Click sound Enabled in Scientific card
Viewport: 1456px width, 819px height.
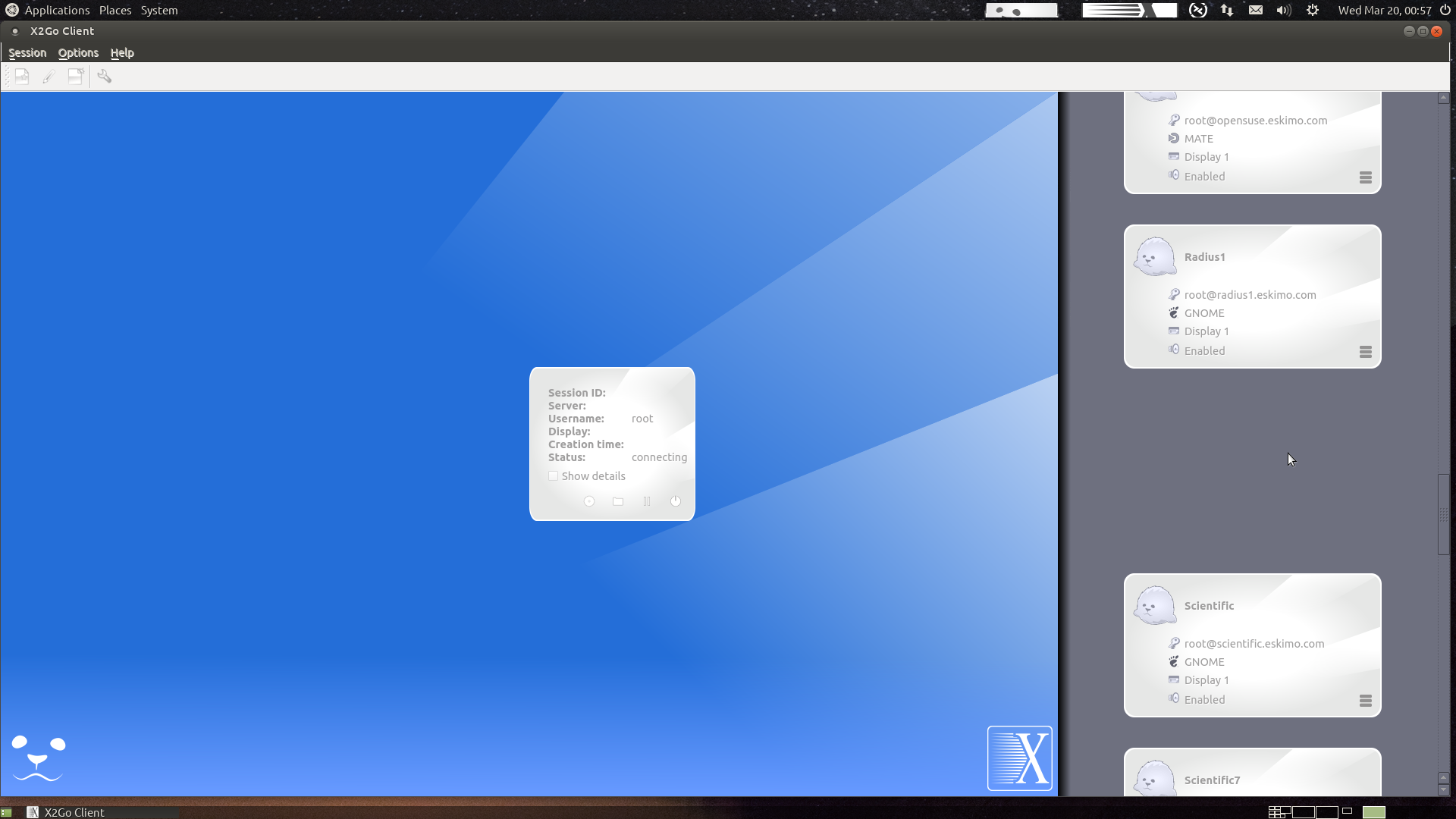pyautogui.click(x=1204, y=700)
